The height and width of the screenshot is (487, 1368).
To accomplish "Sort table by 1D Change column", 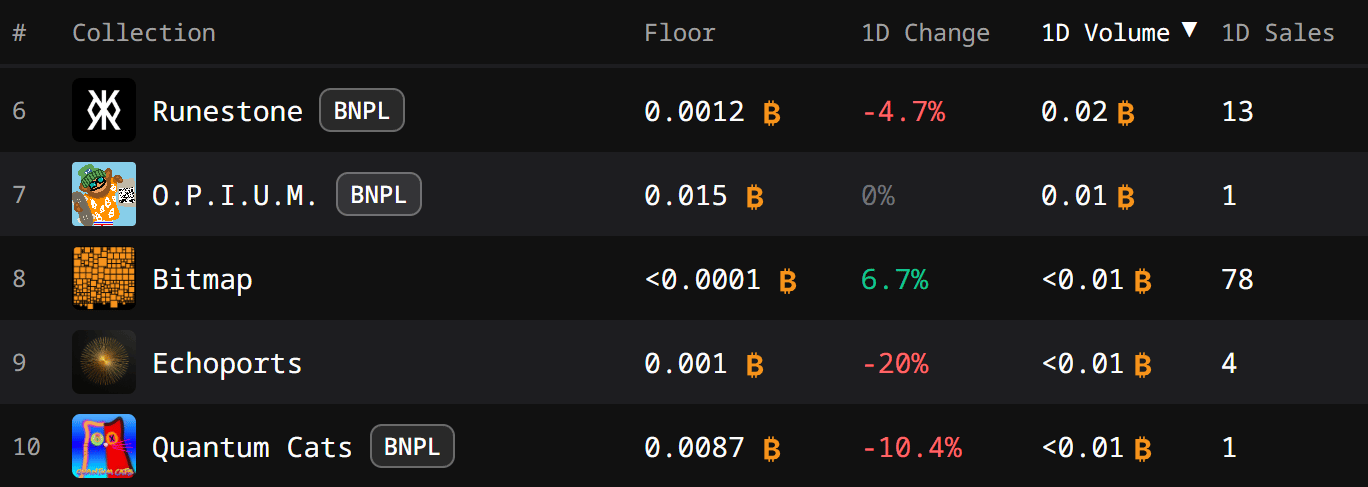I will tap(925, 33).
